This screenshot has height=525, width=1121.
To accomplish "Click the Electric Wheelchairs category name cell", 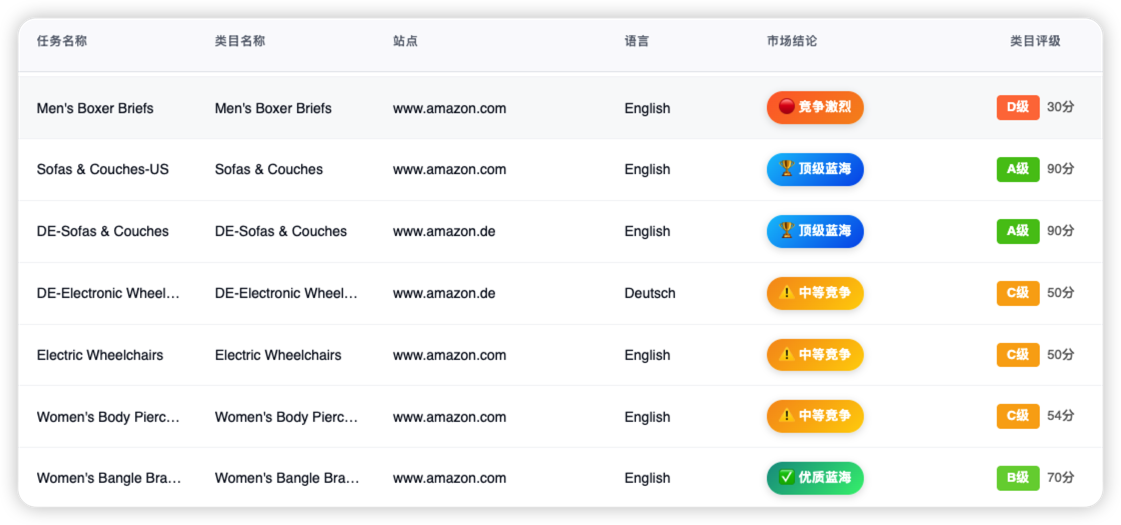I will pos(278,355).
